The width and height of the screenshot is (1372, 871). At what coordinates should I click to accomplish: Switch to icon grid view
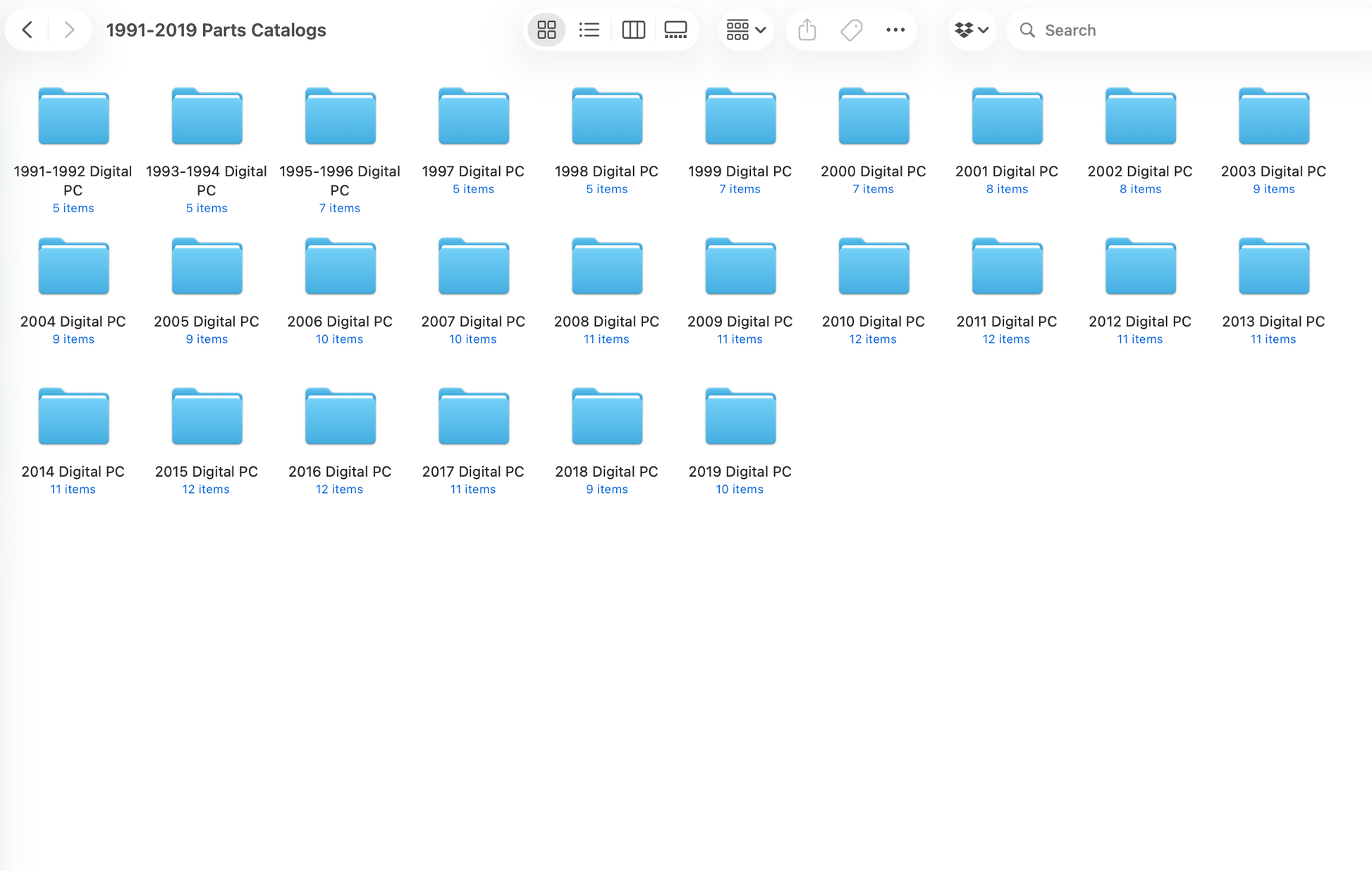(x=546, y=30)
